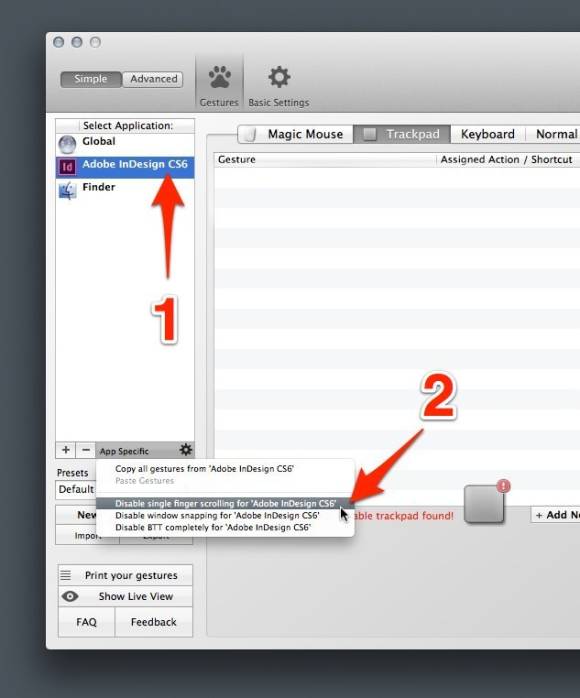Select Adobe InDesign CS6 in application list
The image size is (580, 698).
(125, 167)
